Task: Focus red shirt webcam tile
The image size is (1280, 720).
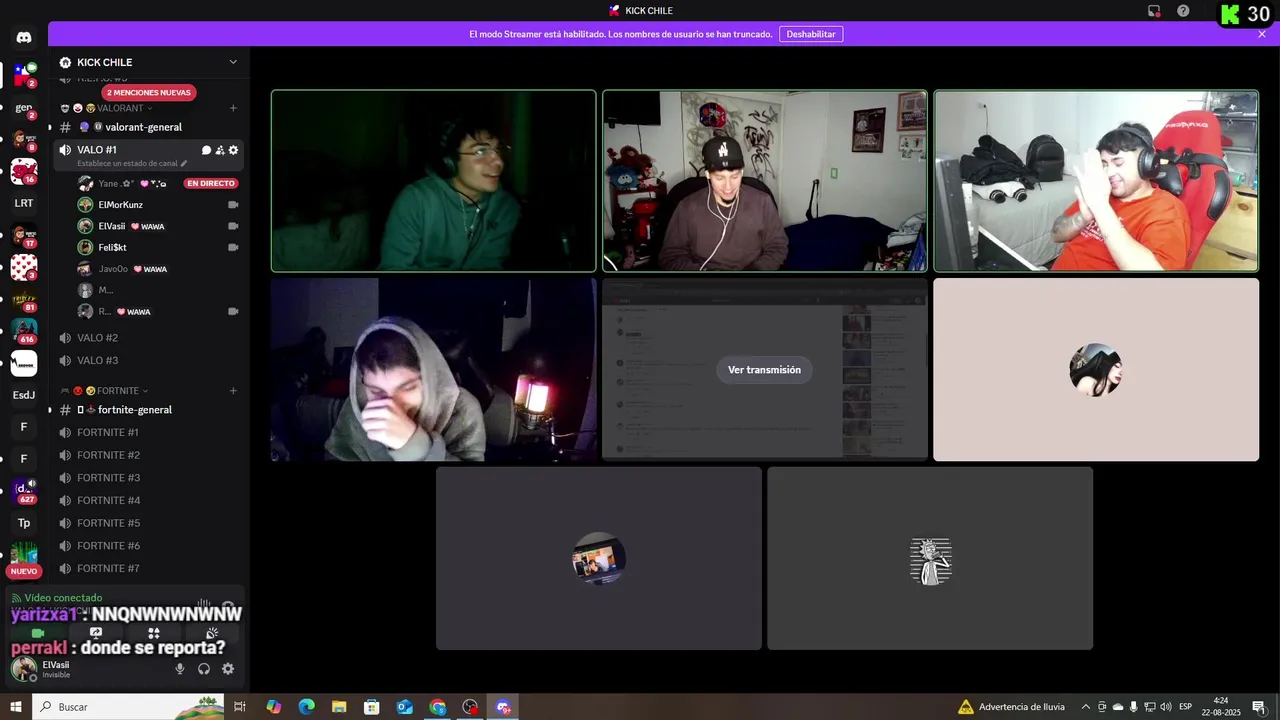Action: pos(1096,181)
